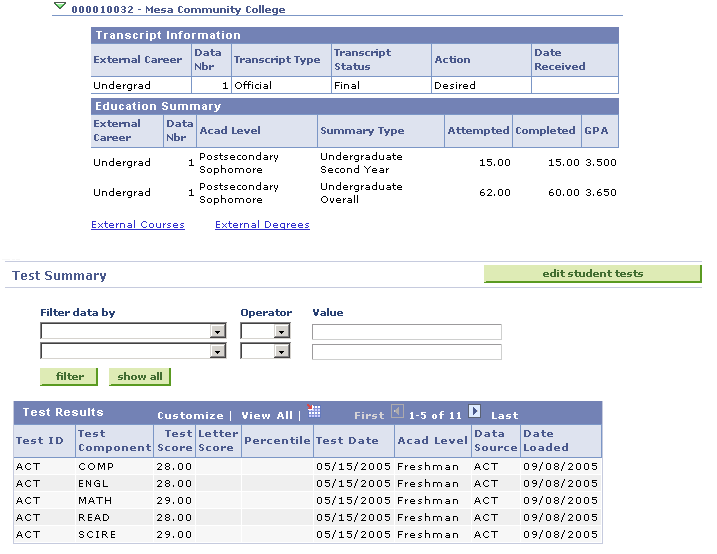Viewport: 717px width, 554px height.
Task: Open the External Courses link
Action: click(x=138, y=224)
